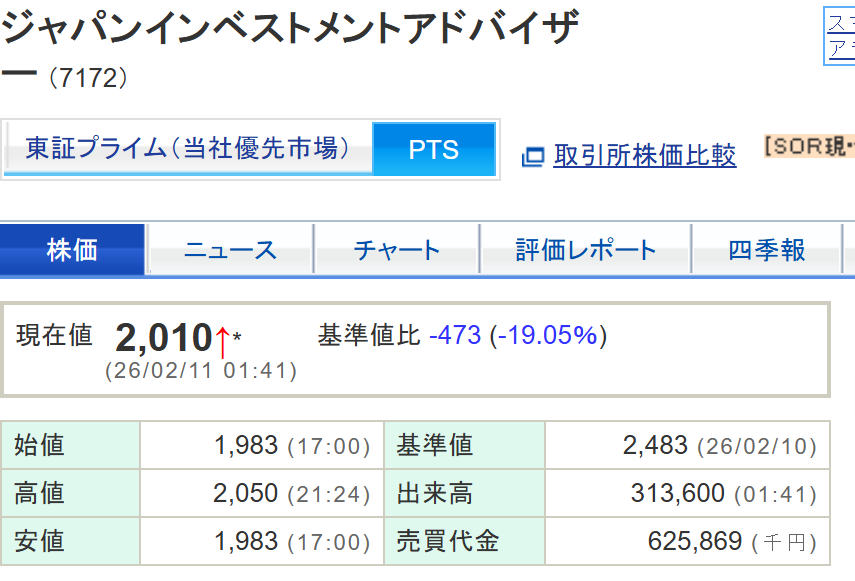Viewport: 855px width, 581px height.
Task: Click the partially visible link at top right
Action: tap(840, 36)
